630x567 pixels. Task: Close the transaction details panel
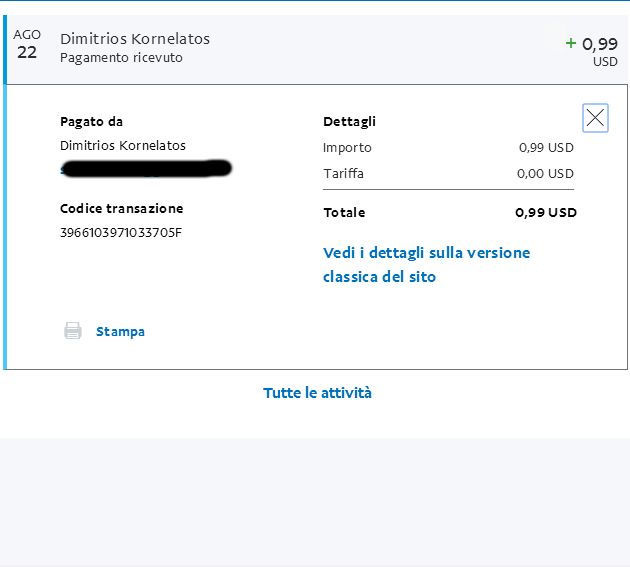coord(595,118)
